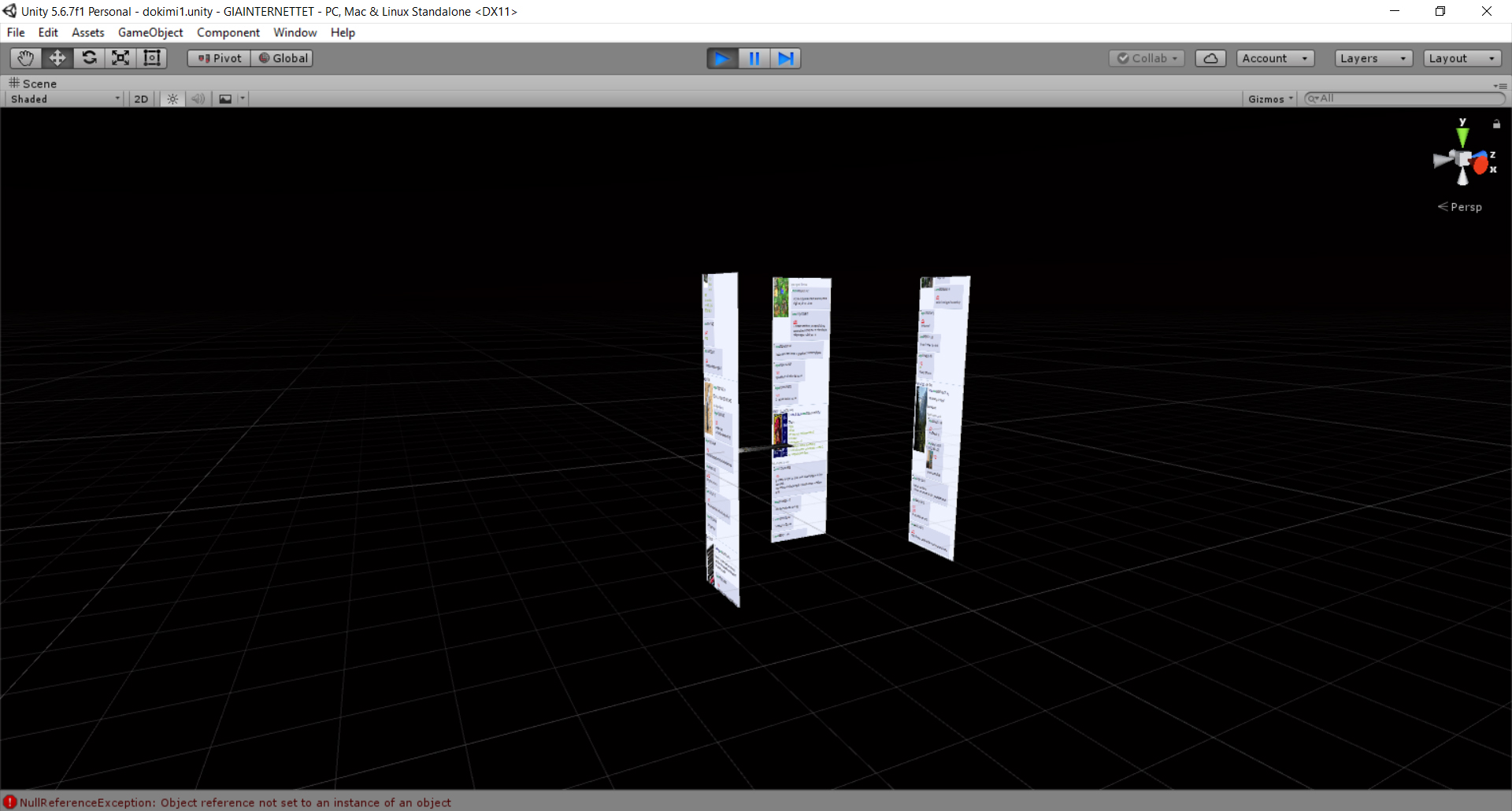Expand the Gizmos dropdown
Image resolution: width=1512 pixels, height=811 pixels.
(x=1269, y=99)
